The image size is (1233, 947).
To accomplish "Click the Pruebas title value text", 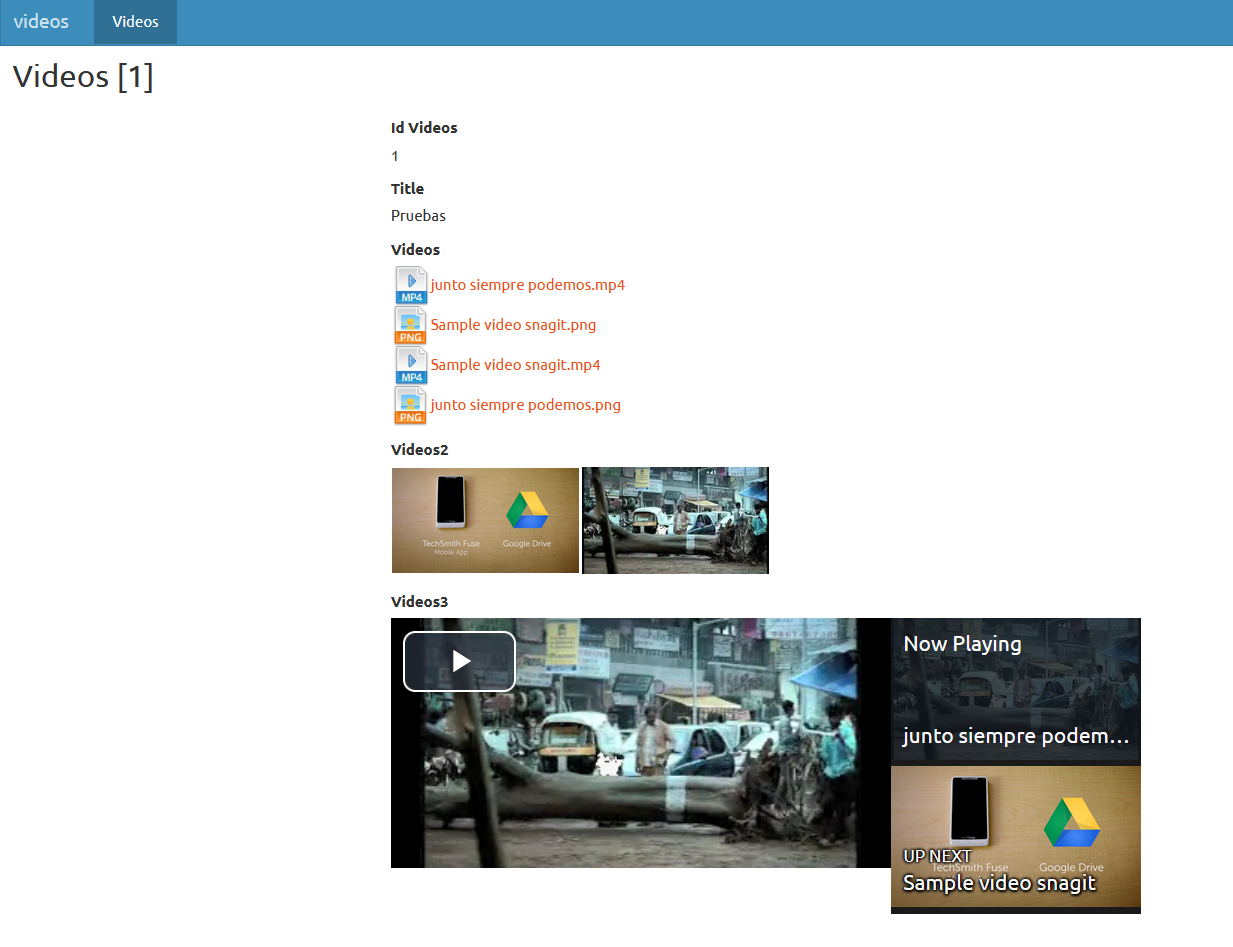I will pyautogui.click(x=418, y=216).
